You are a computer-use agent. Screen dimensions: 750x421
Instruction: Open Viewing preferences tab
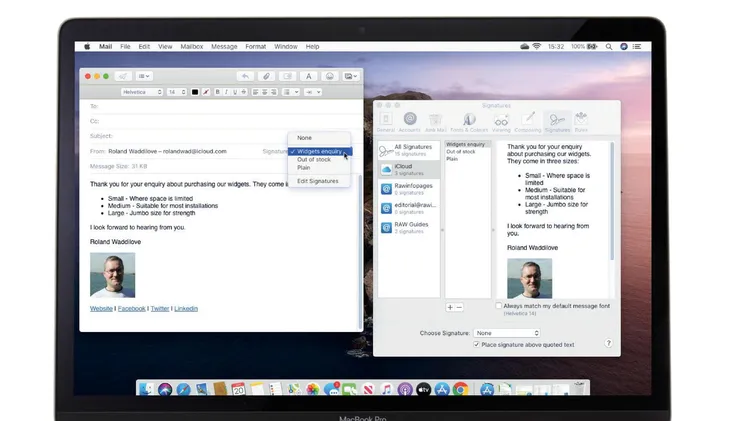pos(501,122)
